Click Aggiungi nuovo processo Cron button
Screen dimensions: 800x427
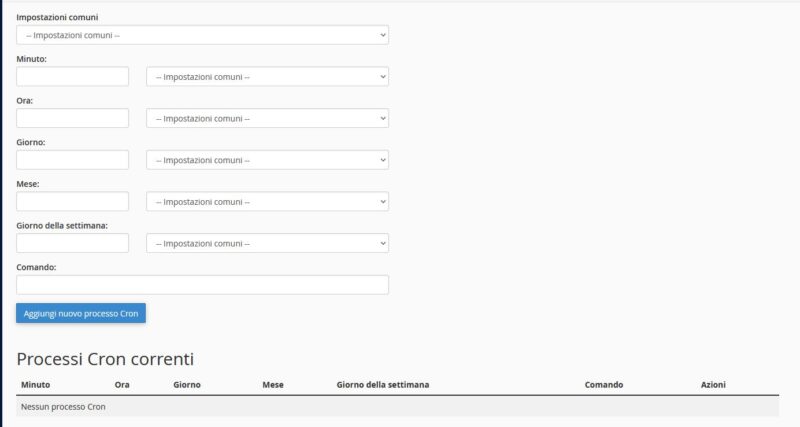point(81,313)
